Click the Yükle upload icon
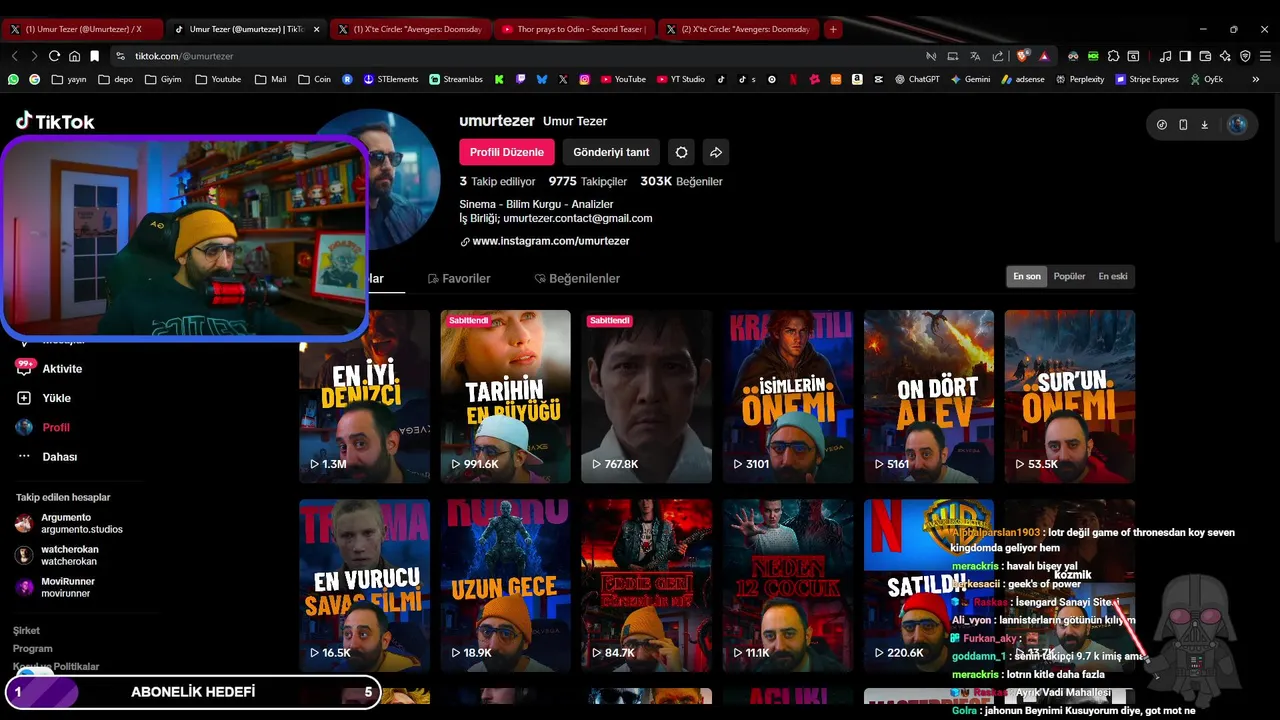Viewport: 1280px width, 720px height. (x=24, y=398)
